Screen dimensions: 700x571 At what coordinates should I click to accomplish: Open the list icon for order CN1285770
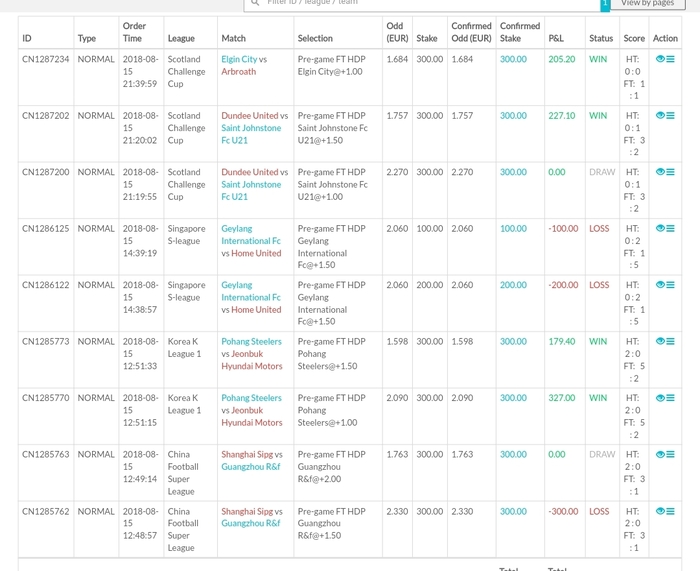point(671,398)
